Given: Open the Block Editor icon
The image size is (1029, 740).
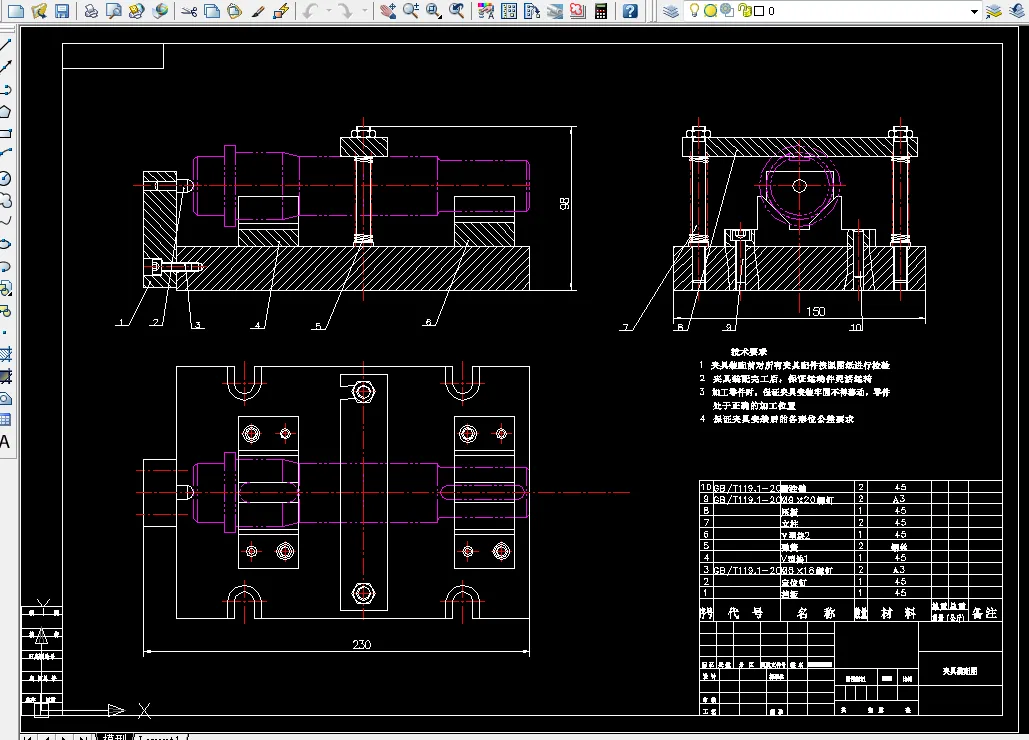Looking at the screenshot, I should [281, 10].
